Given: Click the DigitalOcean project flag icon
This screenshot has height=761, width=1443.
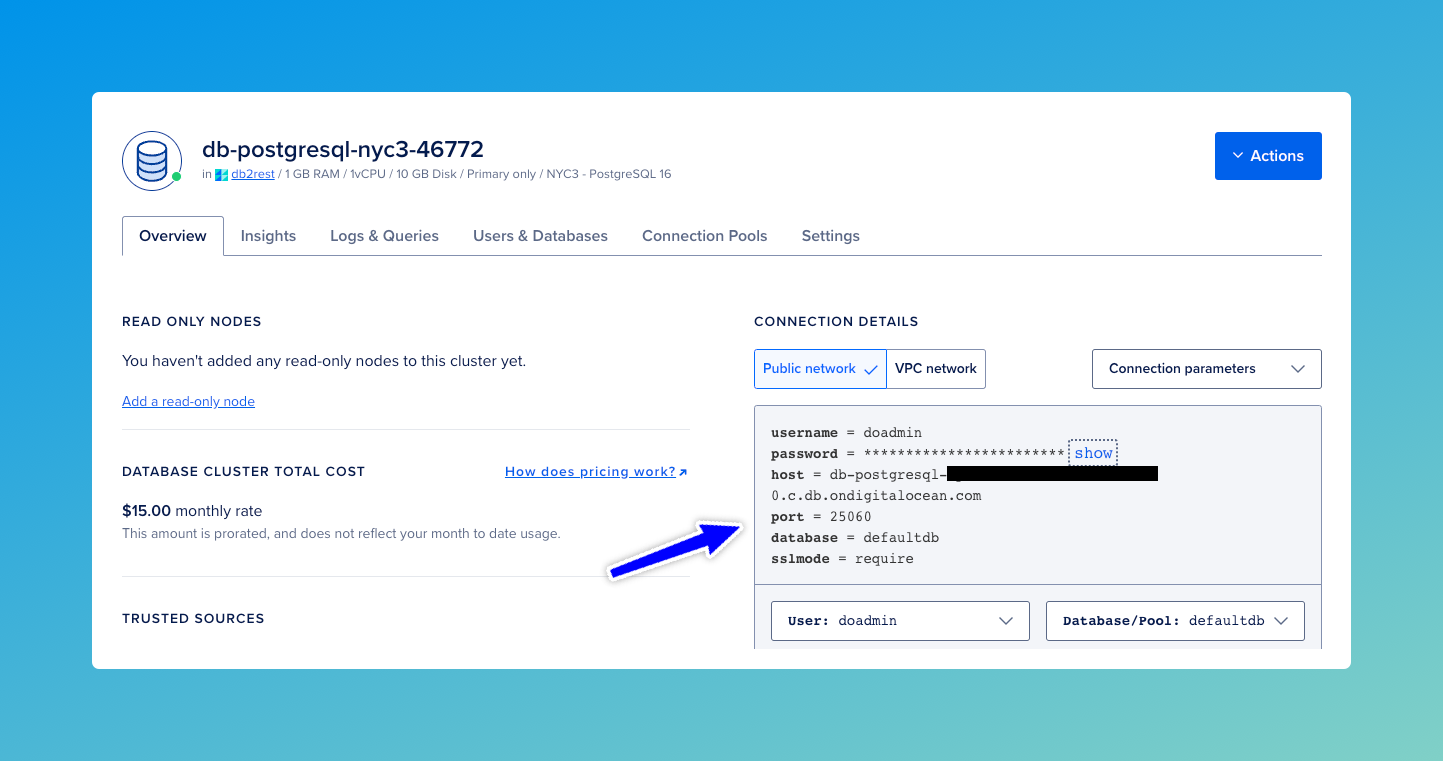Looking at the screenshot, I should coord(219,173).
